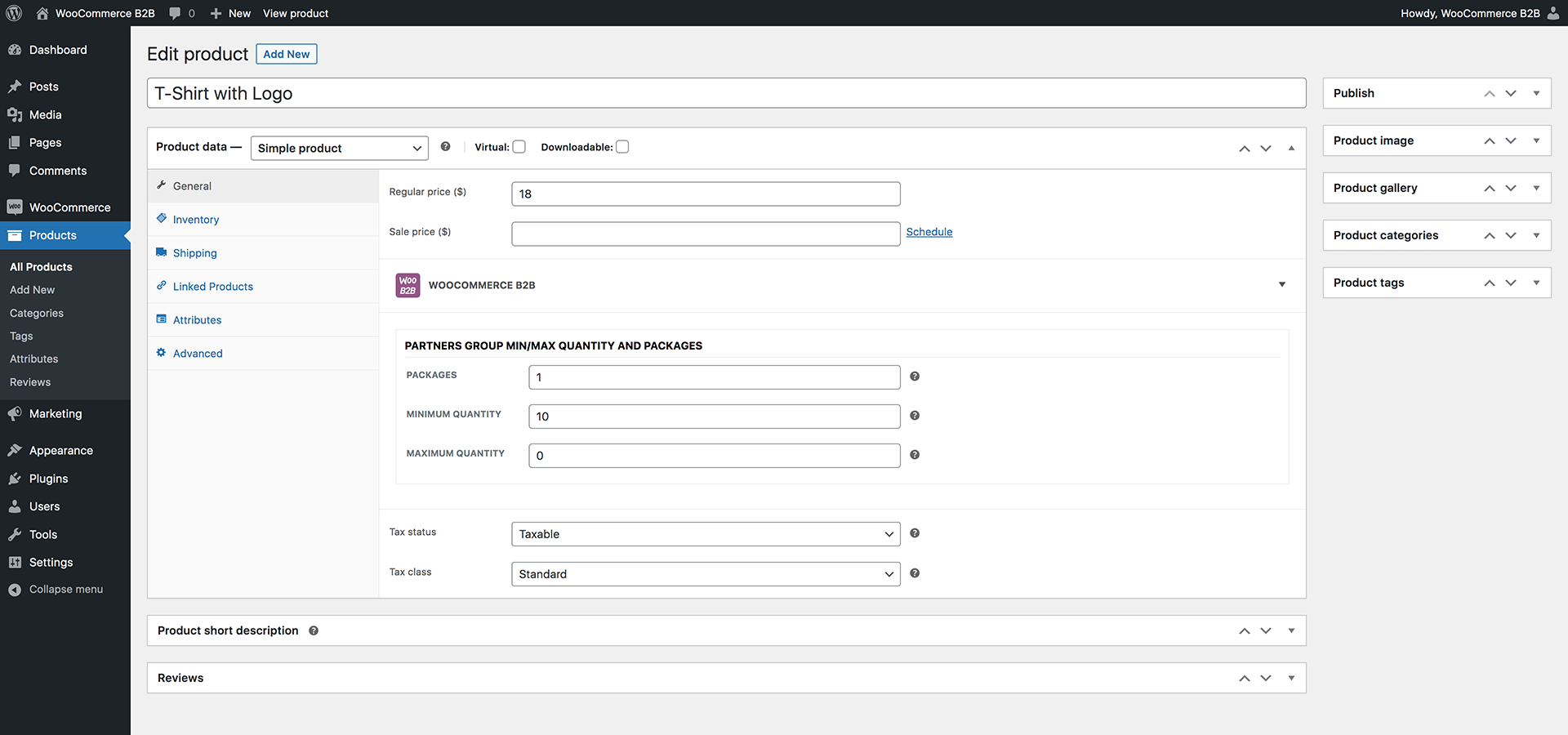Click the WooCommerce B2B logo icon

[x=408, y=285]
